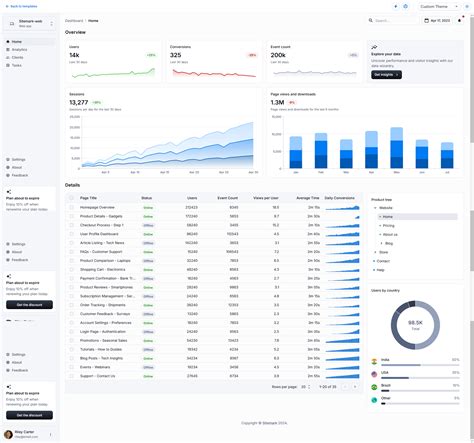Open the Users 14k overview card
This screenshot has height=443, width=474.
pyautogui.click(x=113, y=62)
